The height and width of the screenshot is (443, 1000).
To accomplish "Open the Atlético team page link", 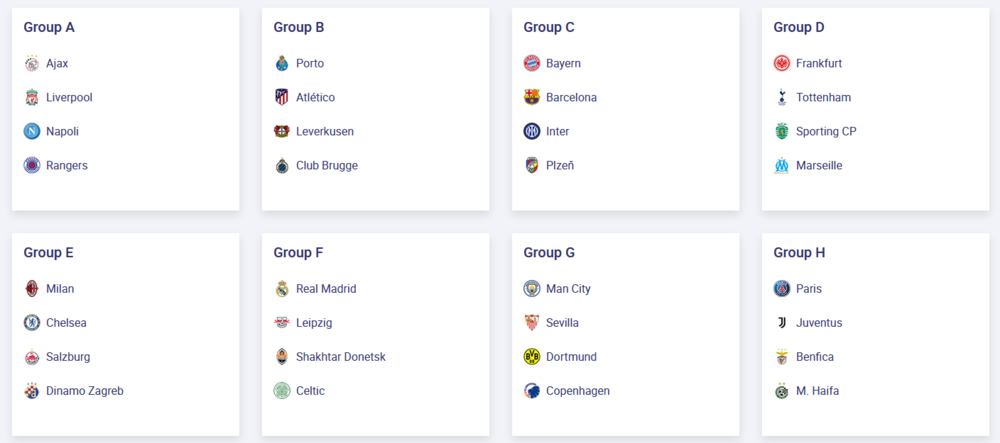I will click(315, 98).
